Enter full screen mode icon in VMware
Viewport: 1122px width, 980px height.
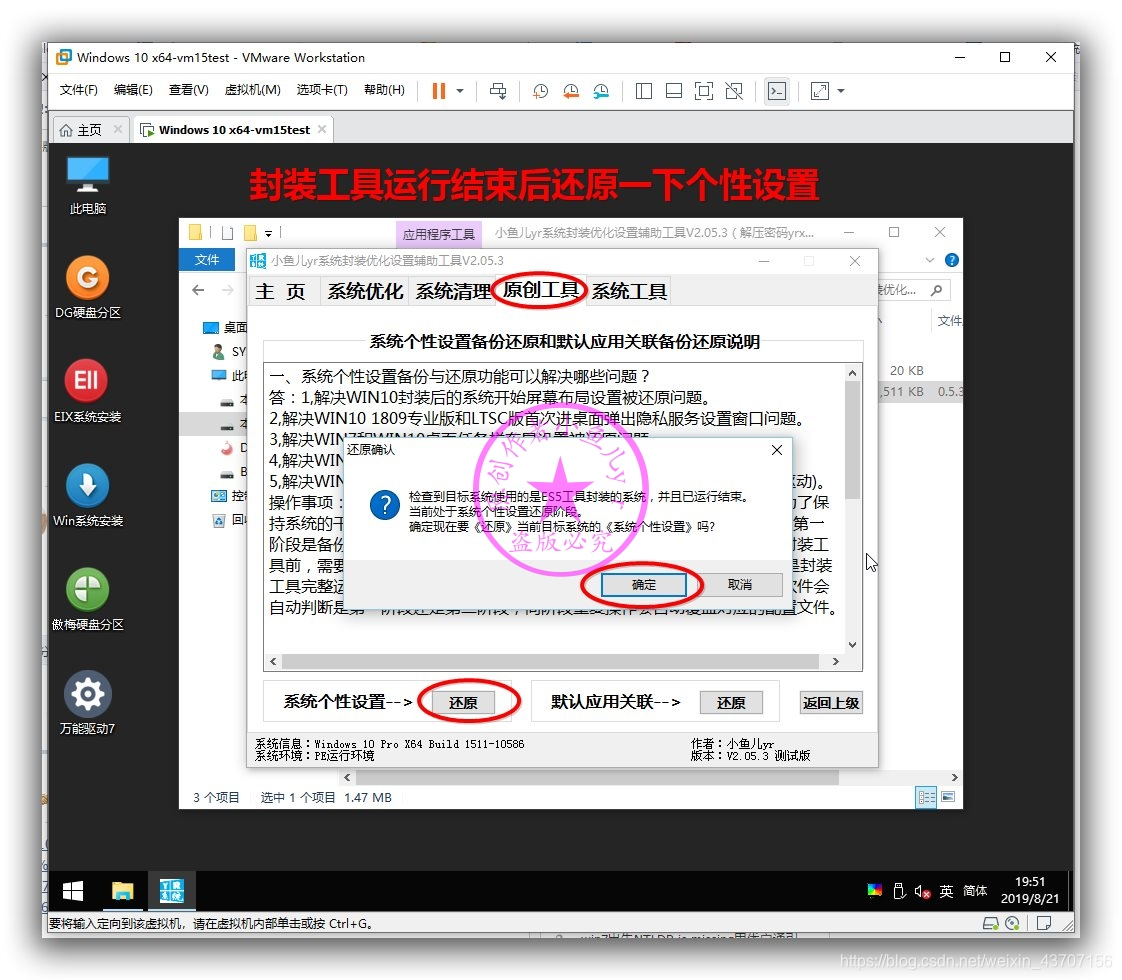704,91
